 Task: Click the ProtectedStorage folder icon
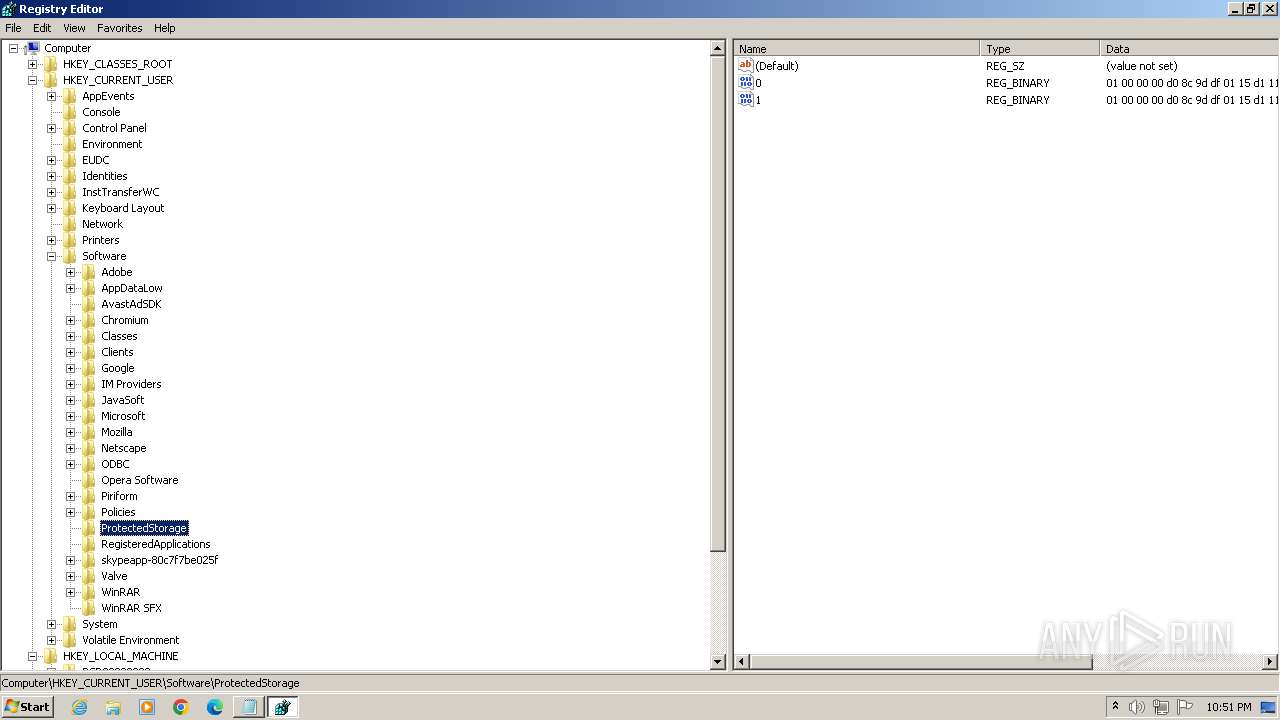click(89, 528)
